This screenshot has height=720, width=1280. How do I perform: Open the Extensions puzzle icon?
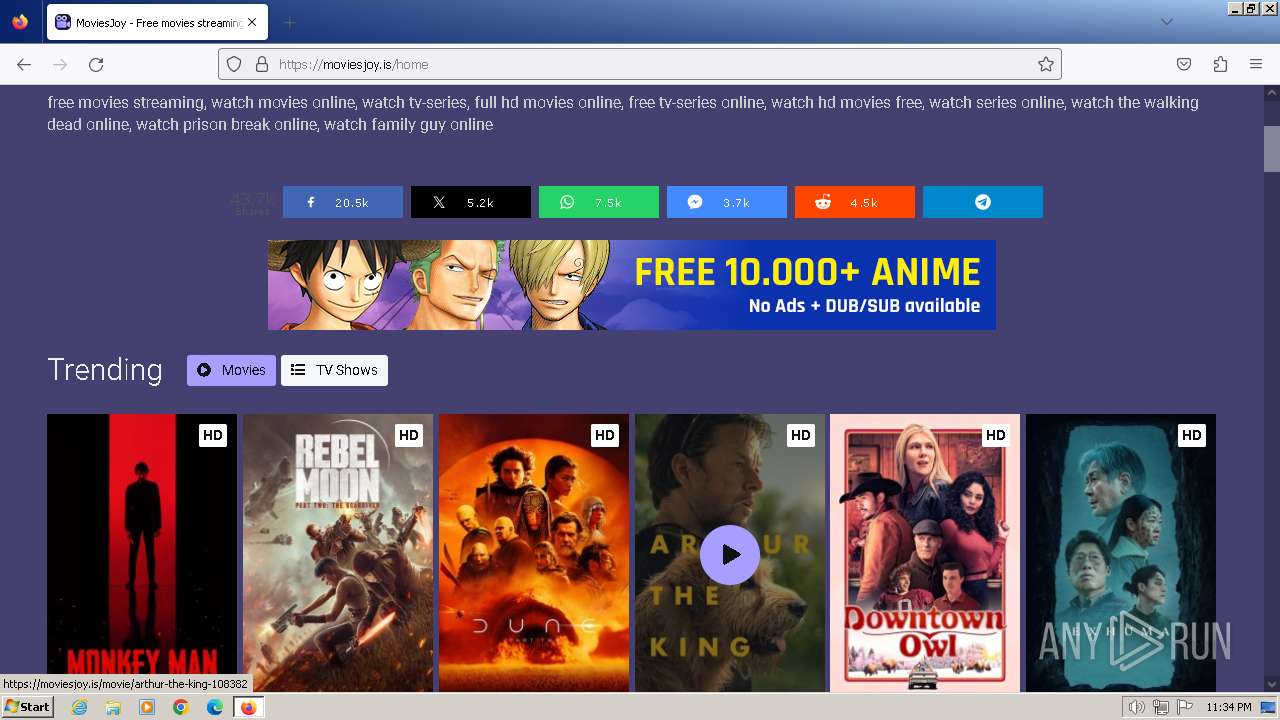pyautogui.click(x=1220, y=64)
